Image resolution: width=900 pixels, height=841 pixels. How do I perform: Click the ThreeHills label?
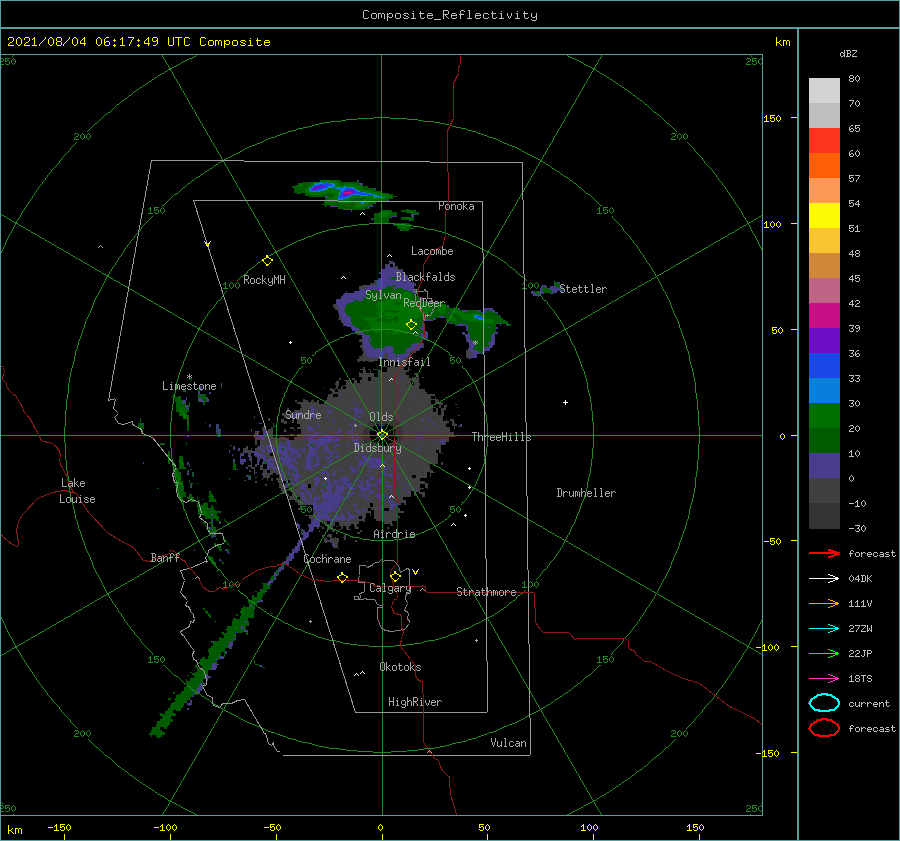(502, 437)
